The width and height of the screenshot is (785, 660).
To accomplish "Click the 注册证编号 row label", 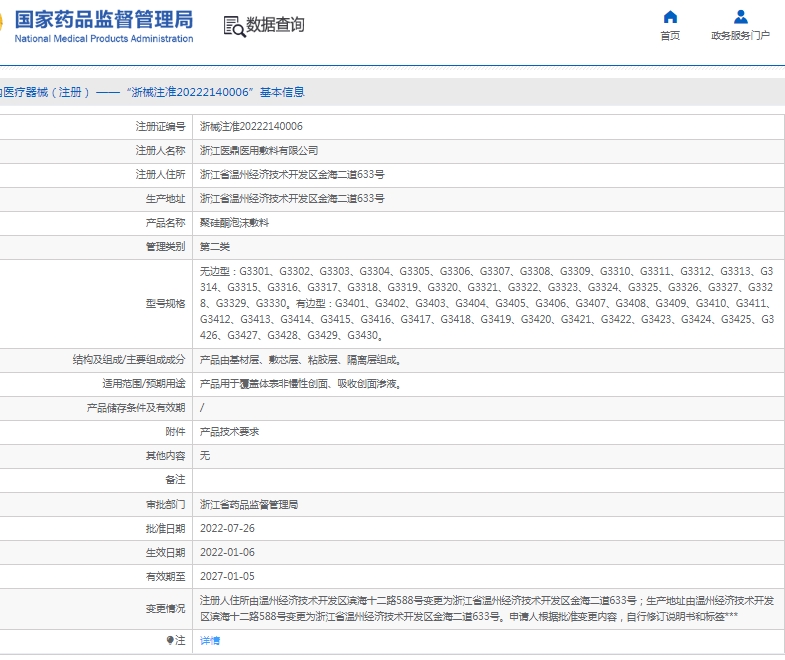I will click(x=160, y=126).
